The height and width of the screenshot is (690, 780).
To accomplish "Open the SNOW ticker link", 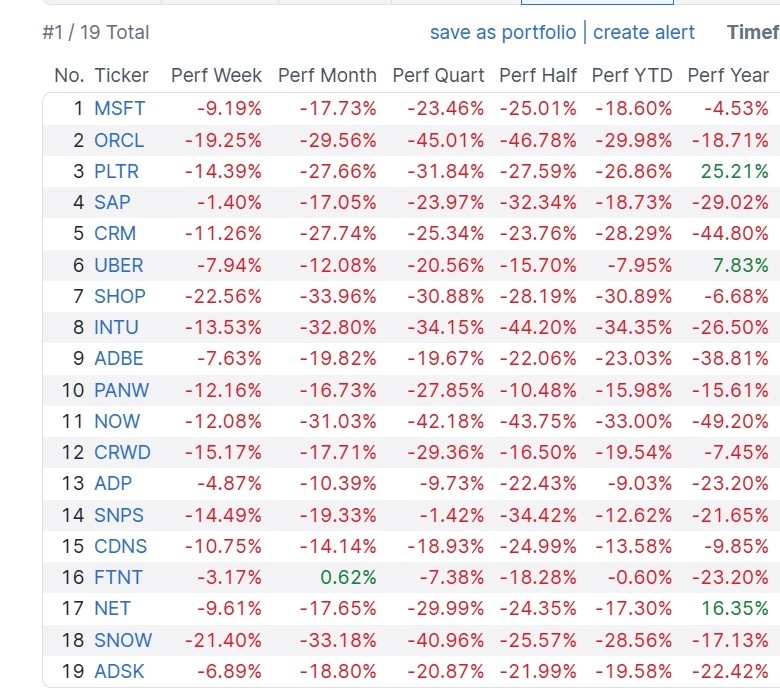I will pos(123,640).
